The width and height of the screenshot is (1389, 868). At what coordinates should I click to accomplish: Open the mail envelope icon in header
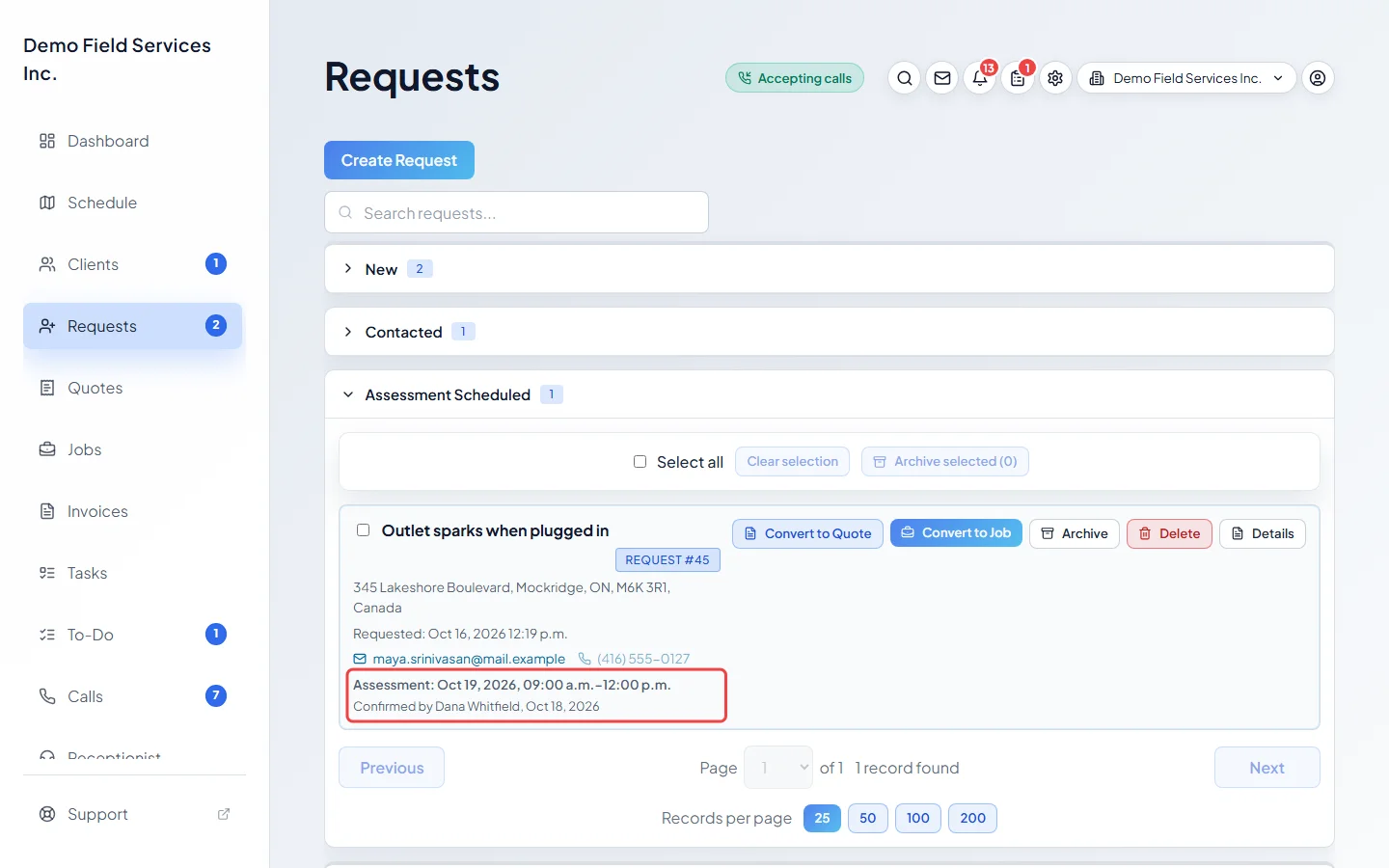click(942, 78)
